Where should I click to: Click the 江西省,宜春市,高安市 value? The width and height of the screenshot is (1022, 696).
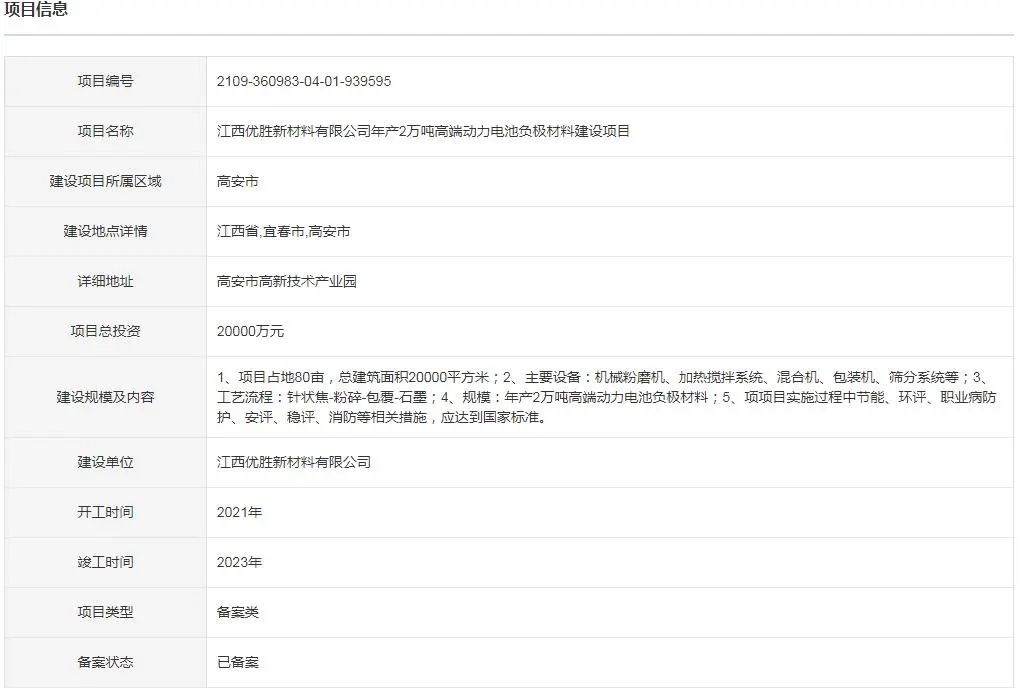click(x=283, y=231)
